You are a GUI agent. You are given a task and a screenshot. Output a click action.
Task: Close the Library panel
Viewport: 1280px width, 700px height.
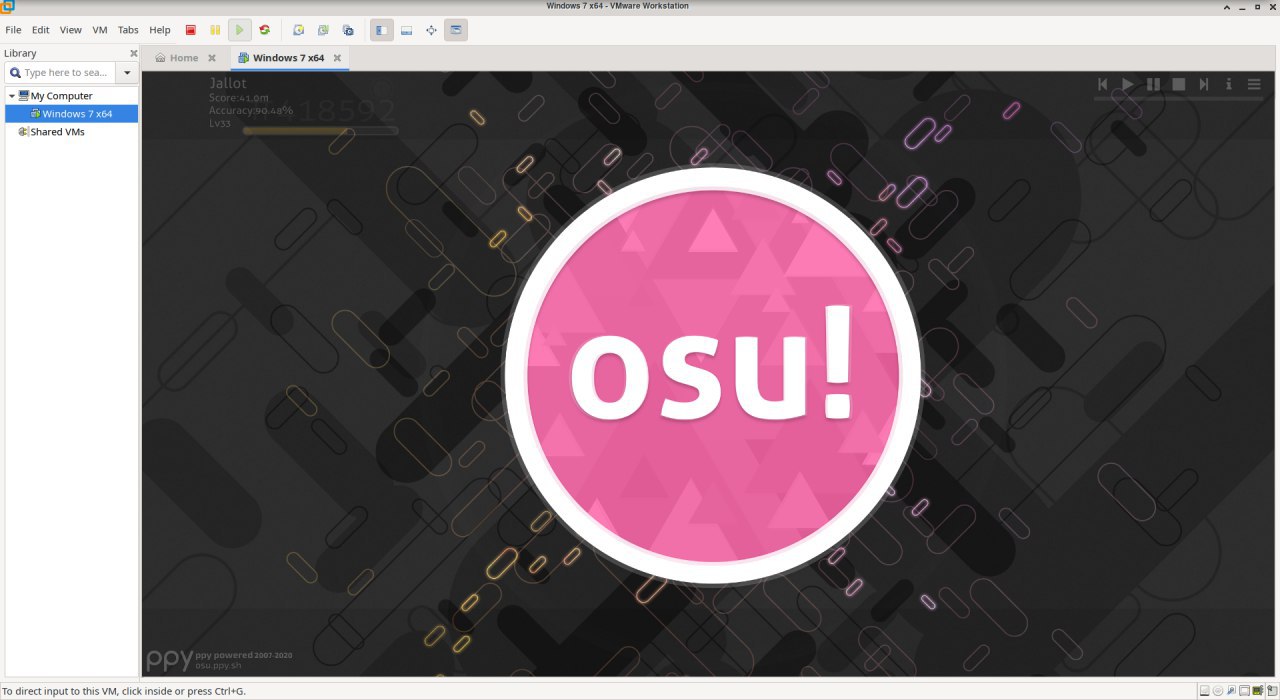[x=133, y=53]
